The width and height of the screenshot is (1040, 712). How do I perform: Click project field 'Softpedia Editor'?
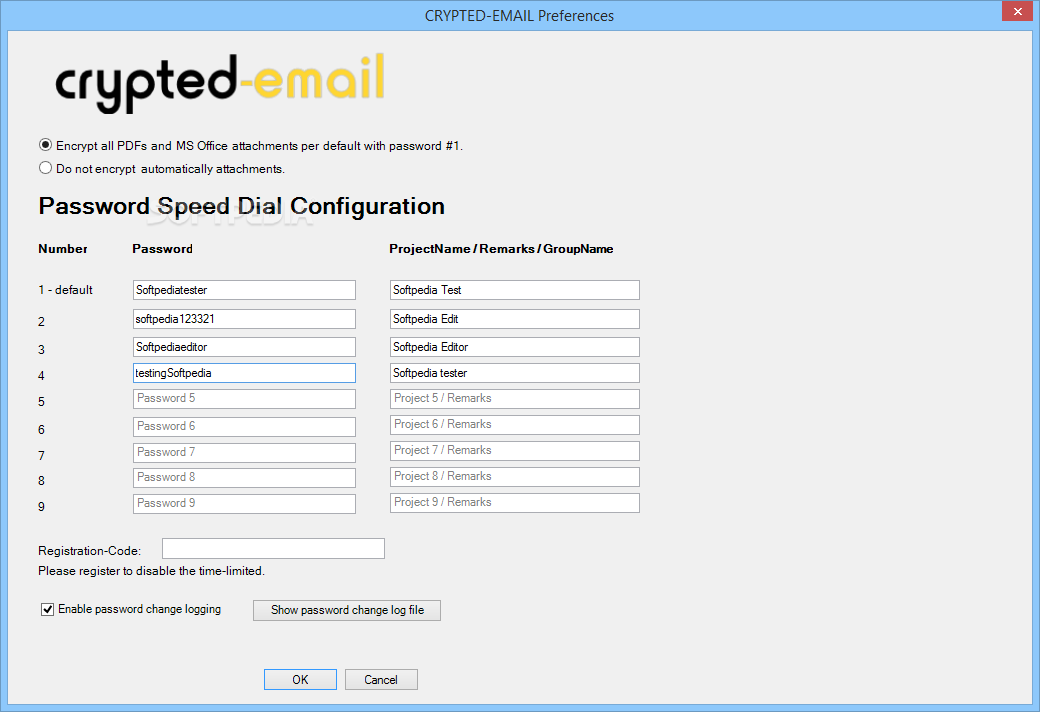[515, 347]
